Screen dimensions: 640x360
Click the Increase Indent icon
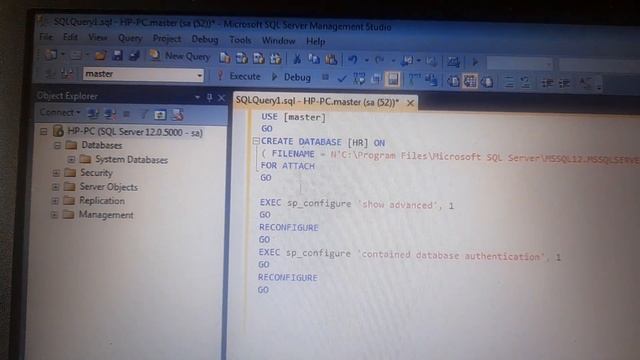tap(564, 84)
